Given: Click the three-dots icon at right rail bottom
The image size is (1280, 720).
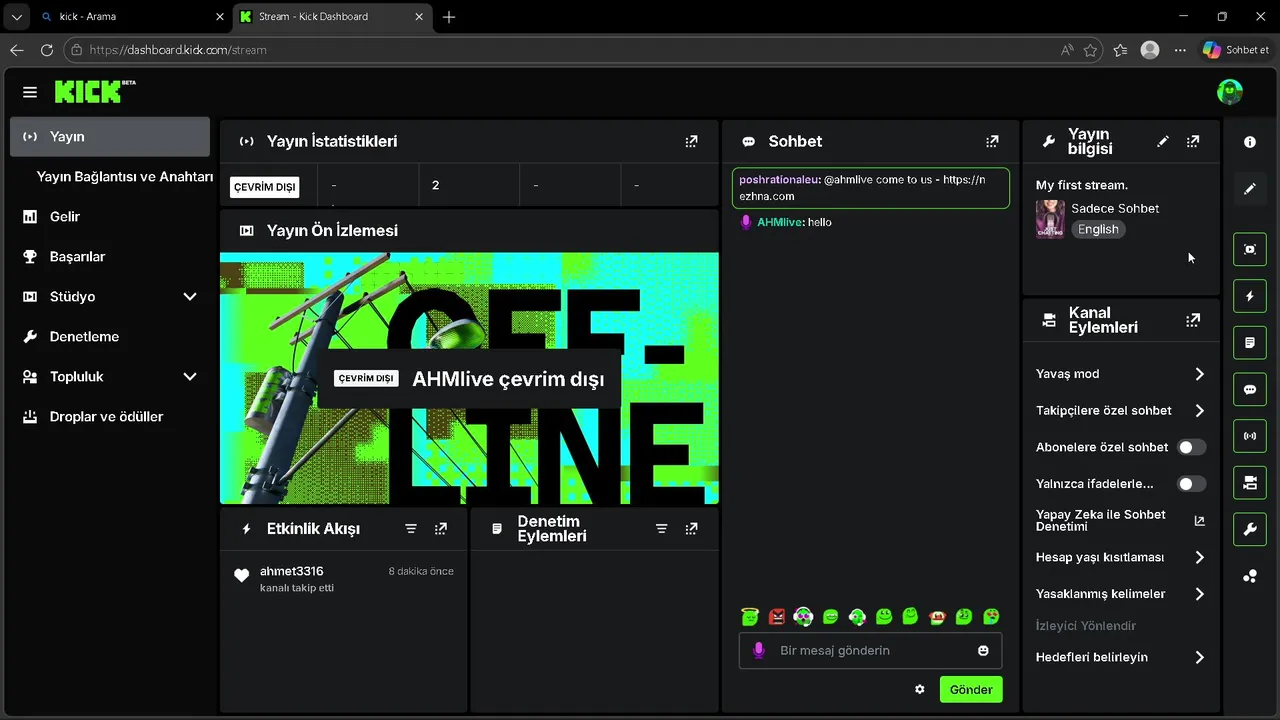Looking at the screenshot, I should point(1250,576).
